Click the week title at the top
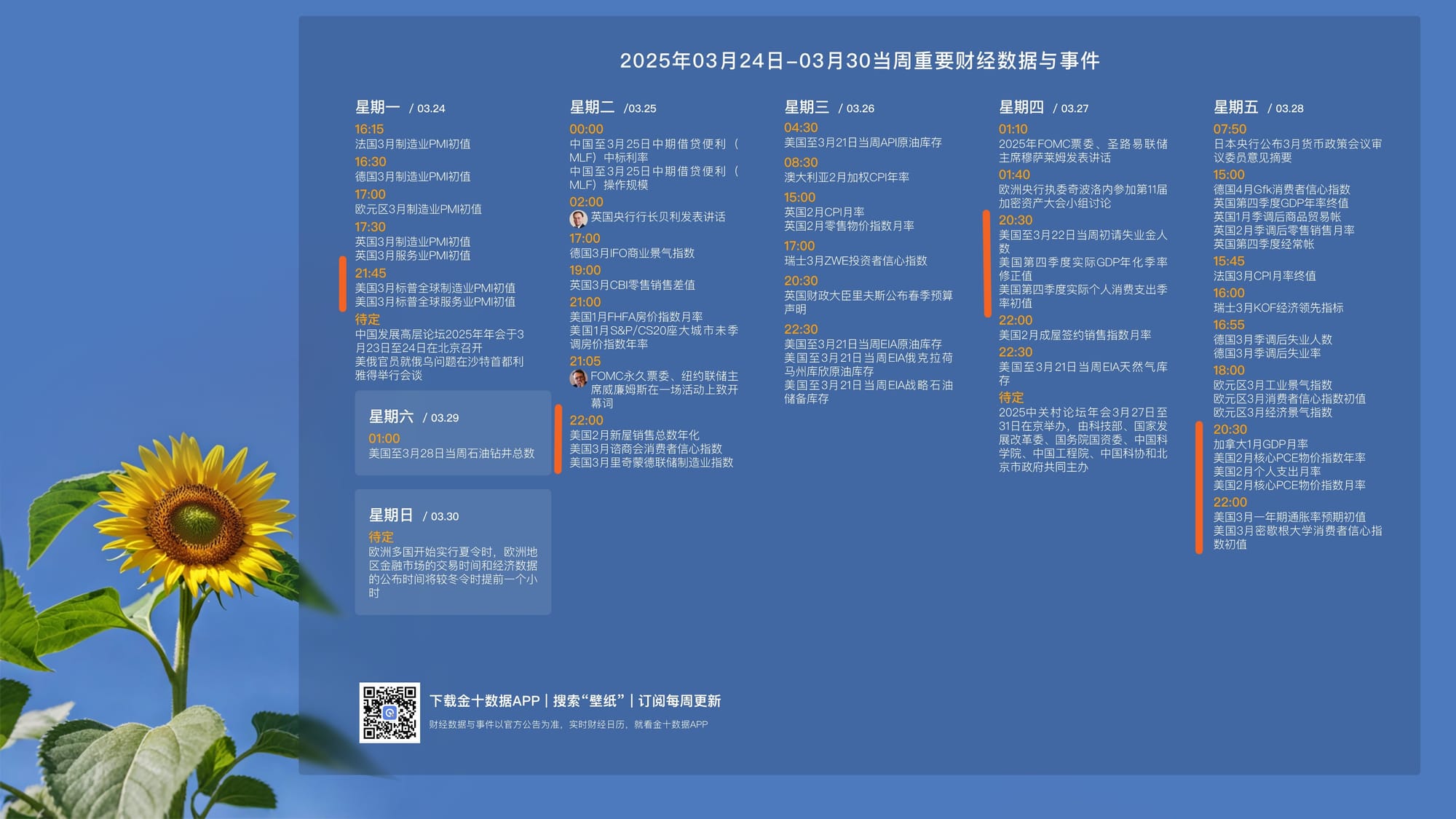1456x819 pixels. pyautogui.click(x=859, y=61)
